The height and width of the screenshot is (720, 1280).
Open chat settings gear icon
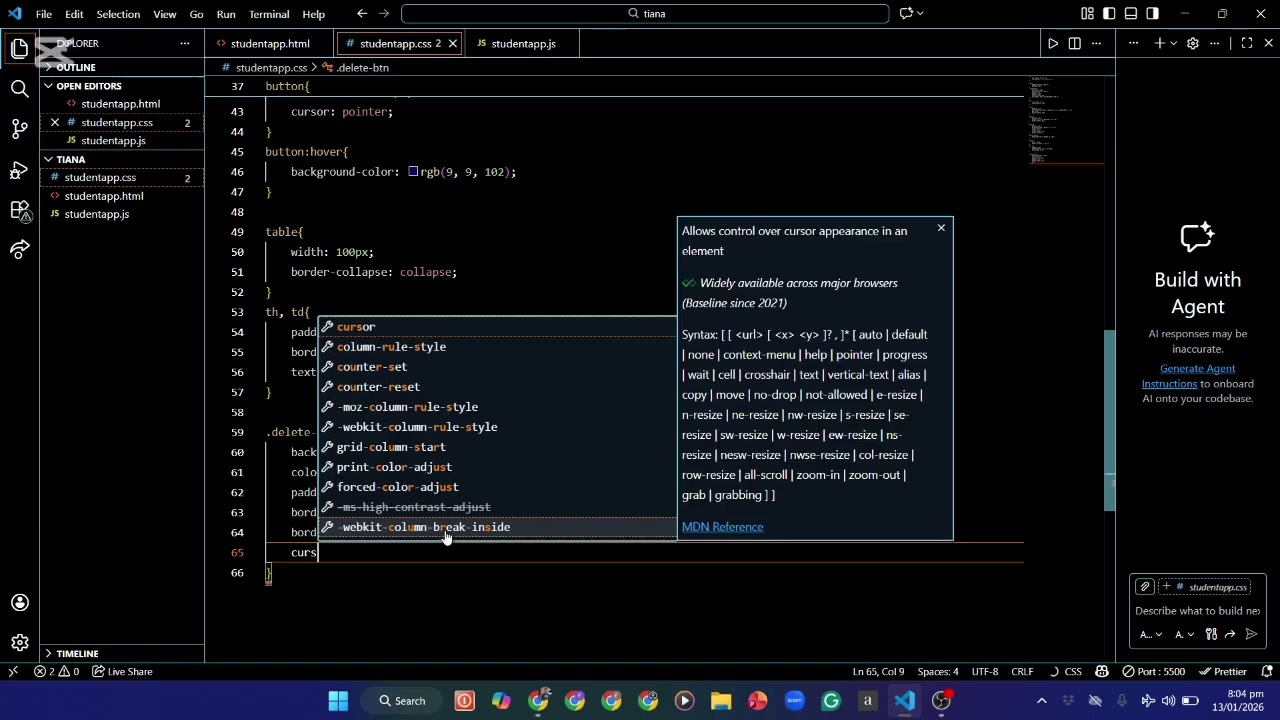tap(1192, 43)
